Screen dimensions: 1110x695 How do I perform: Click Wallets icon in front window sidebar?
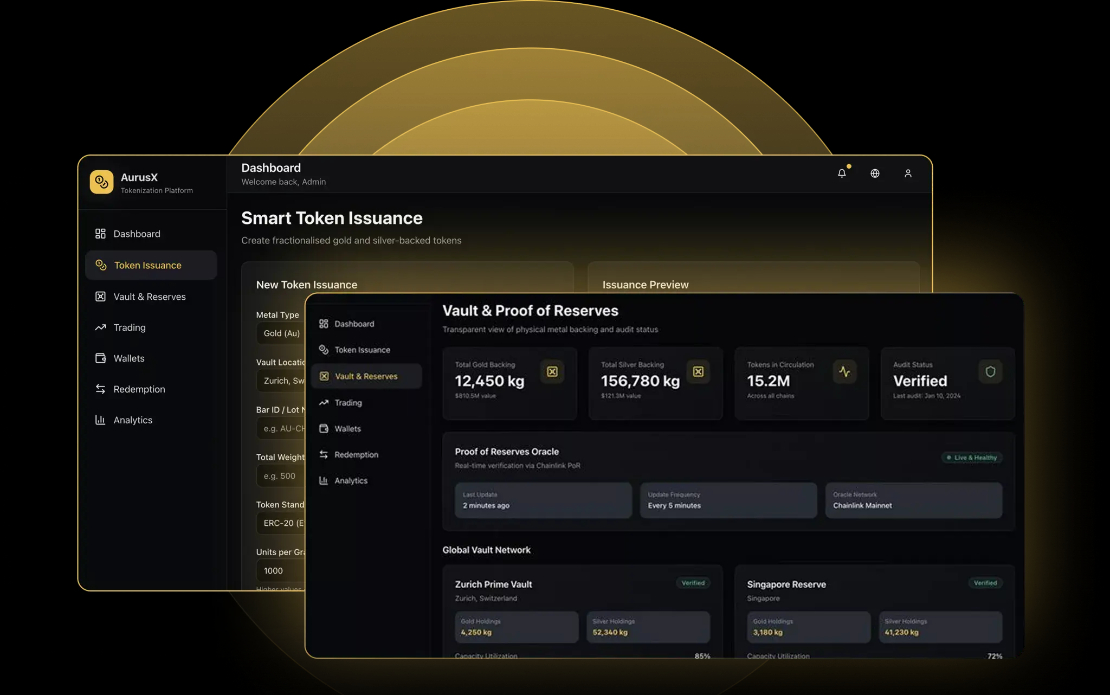coord(324,429)
